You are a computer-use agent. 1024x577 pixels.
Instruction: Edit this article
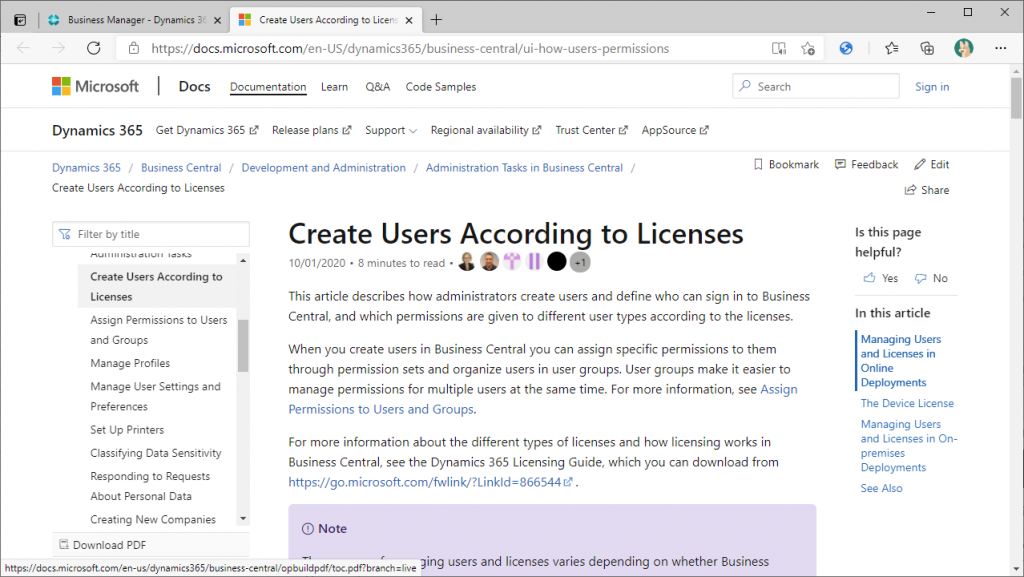click(932, 164)
